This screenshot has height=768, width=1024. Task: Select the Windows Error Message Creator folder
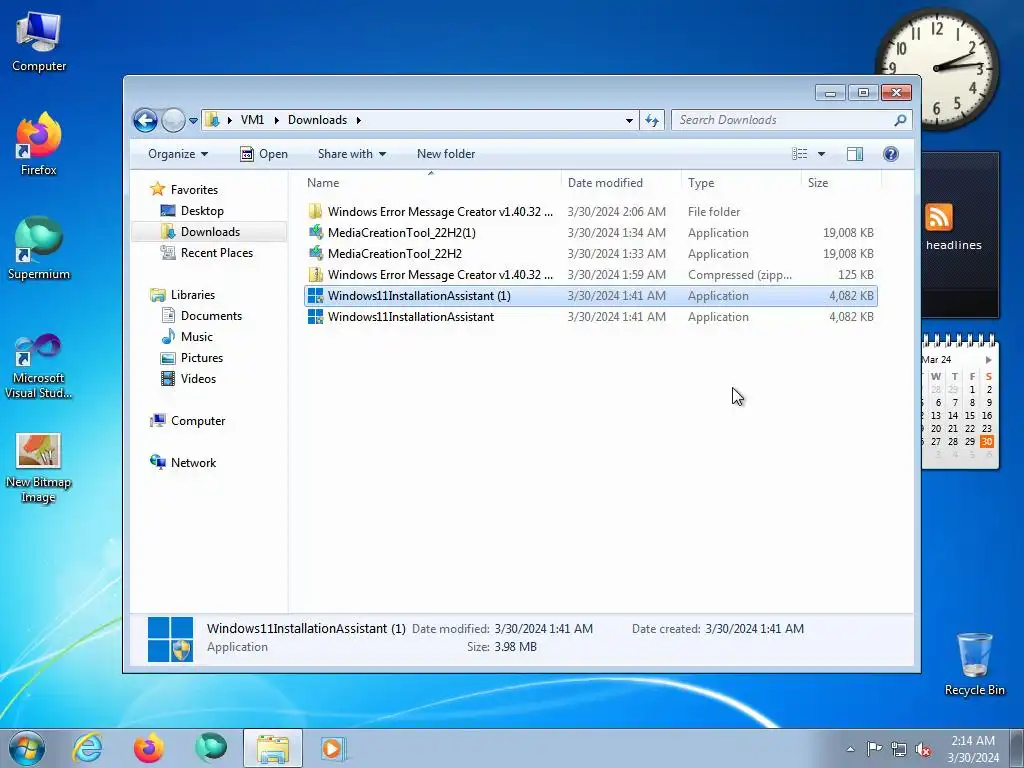[x=590, y=212]
